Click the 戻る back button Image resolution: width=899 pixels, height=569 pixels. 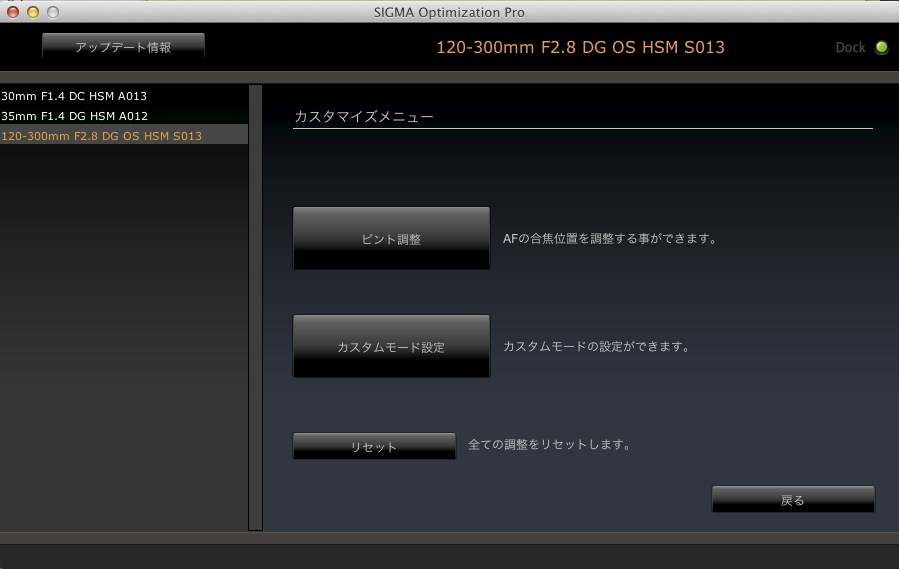pyautogui.click(x=793, y=499)
